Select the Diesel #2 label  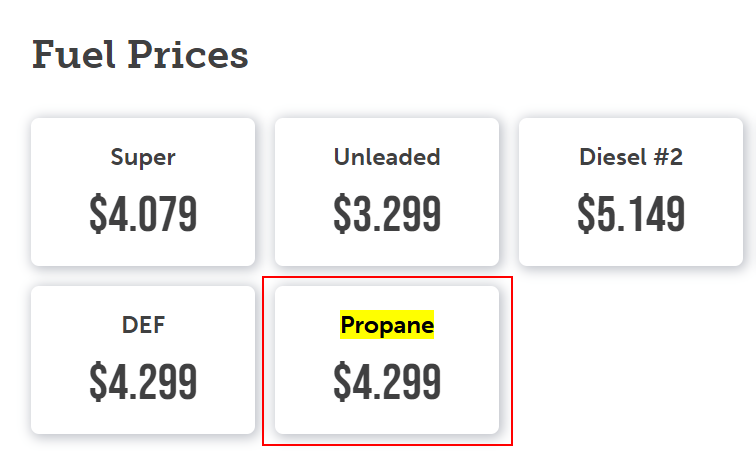631,157
